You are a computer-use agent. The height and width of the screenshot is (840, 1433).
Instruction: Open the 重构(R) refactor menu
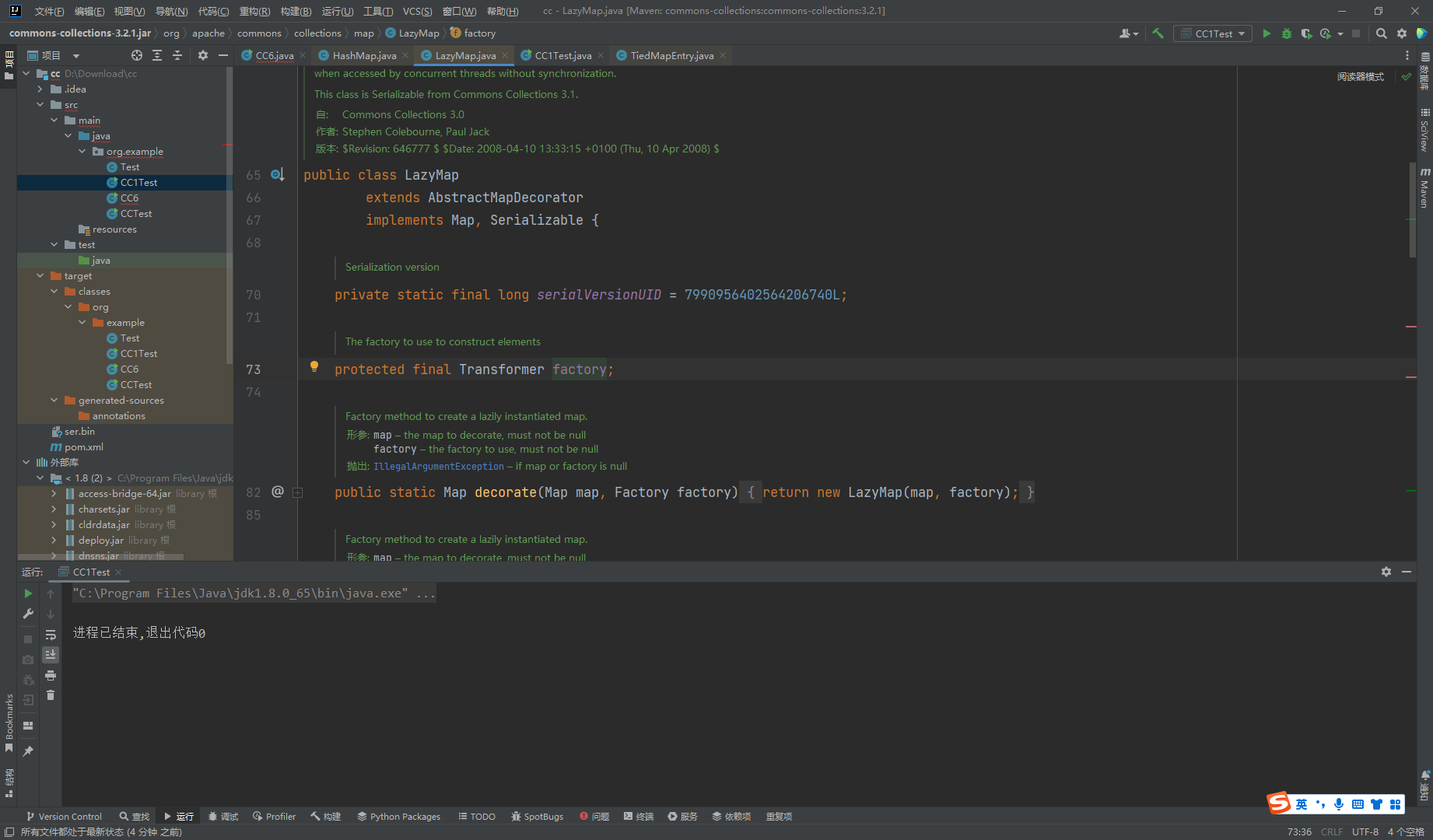tap(254, 11)
